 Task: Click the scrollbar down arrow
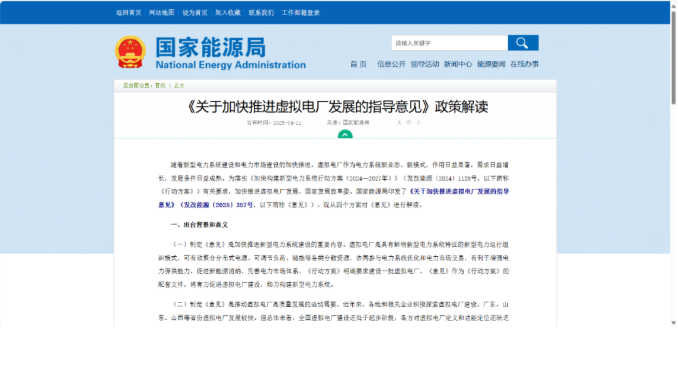click(x=674, y=323)
